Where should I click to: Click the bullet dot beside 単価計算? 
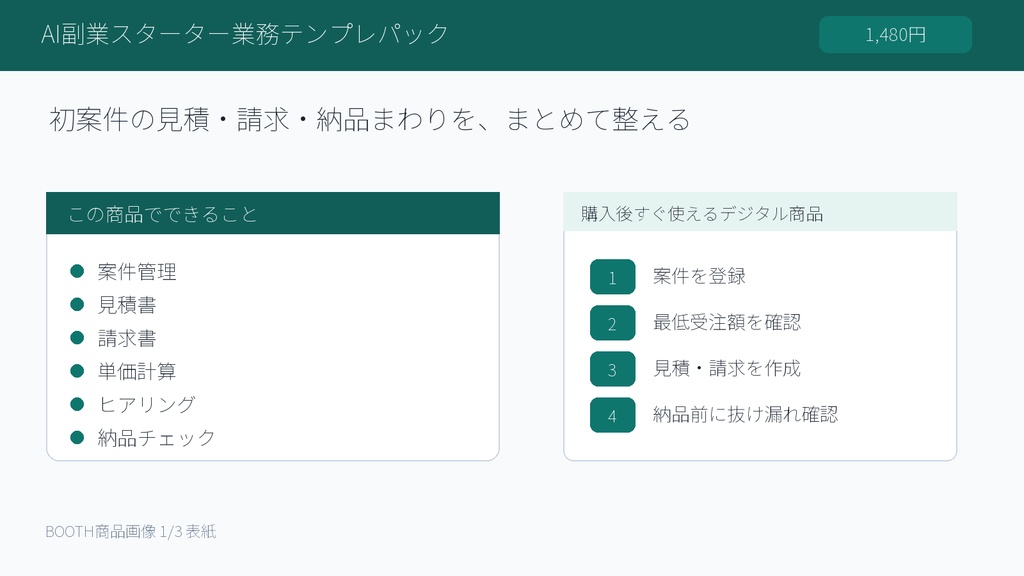[x=77, y=371]
